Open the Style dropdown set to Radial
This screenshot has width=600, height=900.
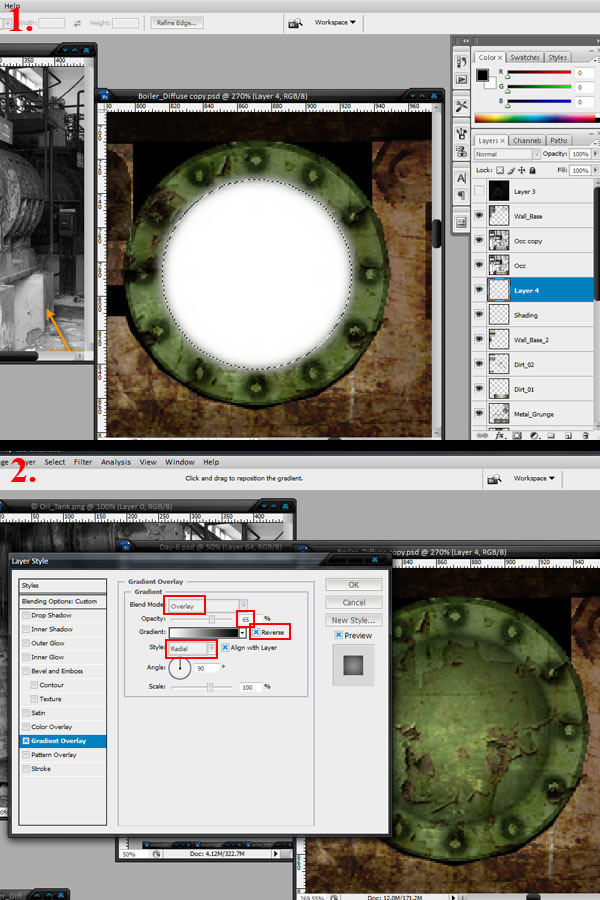(192, 649)
